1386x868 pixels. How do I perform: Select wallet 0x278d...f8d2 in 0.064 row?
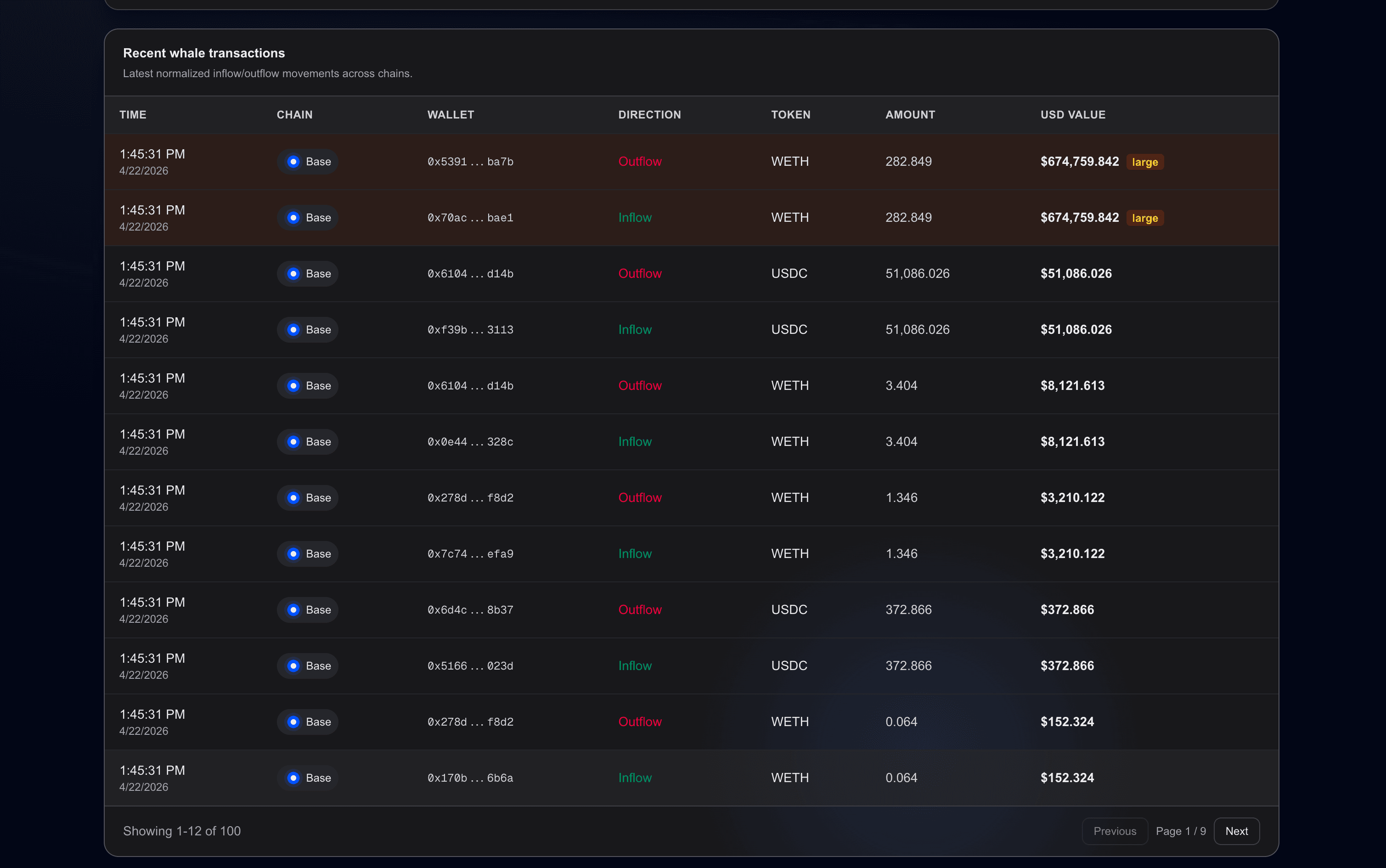pos(470,721)
